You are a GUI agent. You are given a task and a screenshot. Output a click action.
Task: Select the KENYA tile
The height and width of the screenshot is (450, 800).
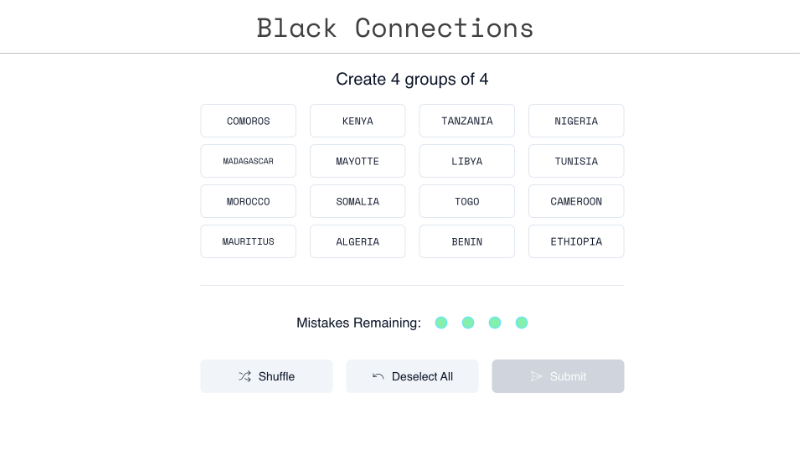(357, 121)
